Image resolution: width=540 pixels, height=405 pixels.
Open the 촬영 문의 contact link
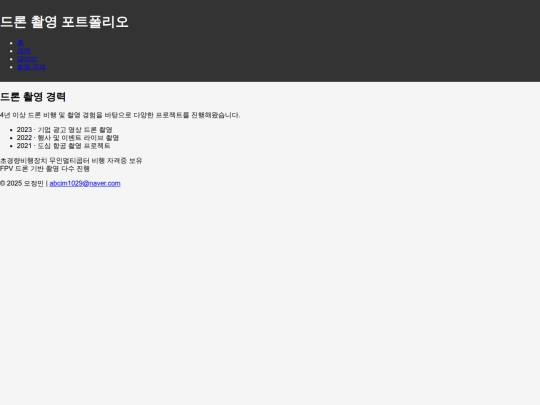pos(31,67)
